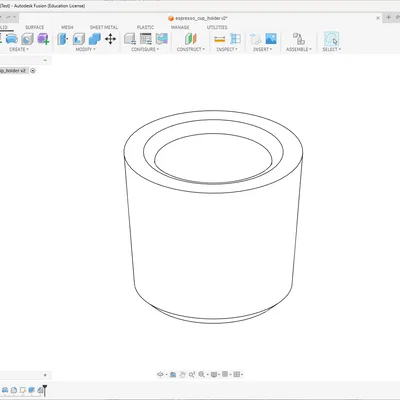The width and height of the screenshot is (400, 400).
Task: Collapse the browser panel header arrow
Action: tap(45, 60)
